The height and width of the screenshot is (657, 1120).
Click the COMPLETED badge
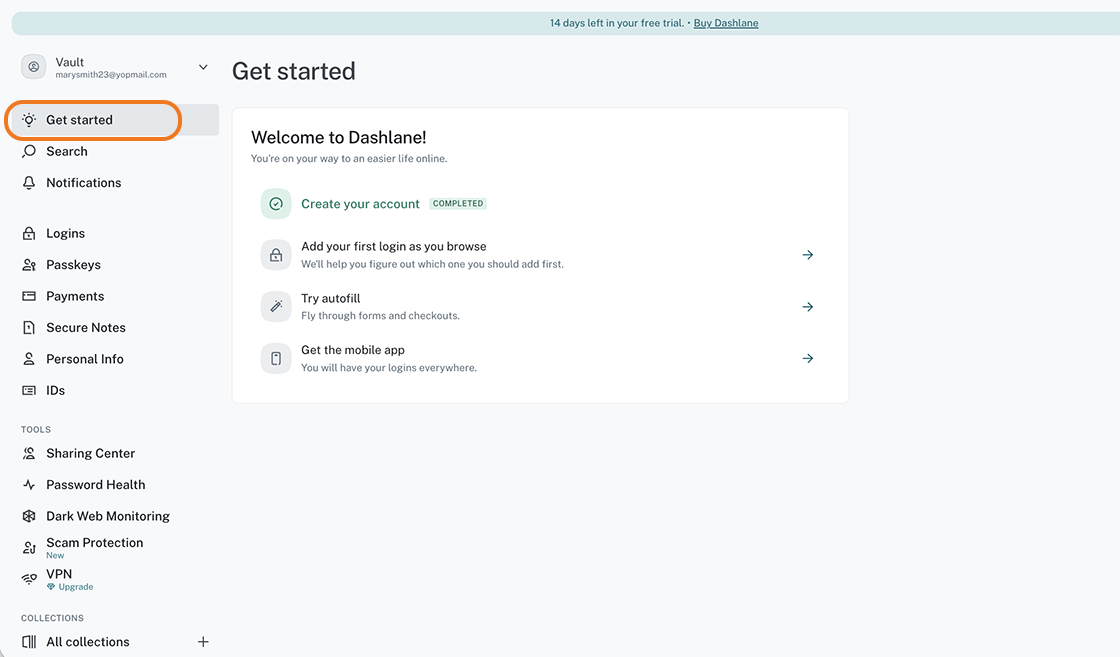click(458, 204)
